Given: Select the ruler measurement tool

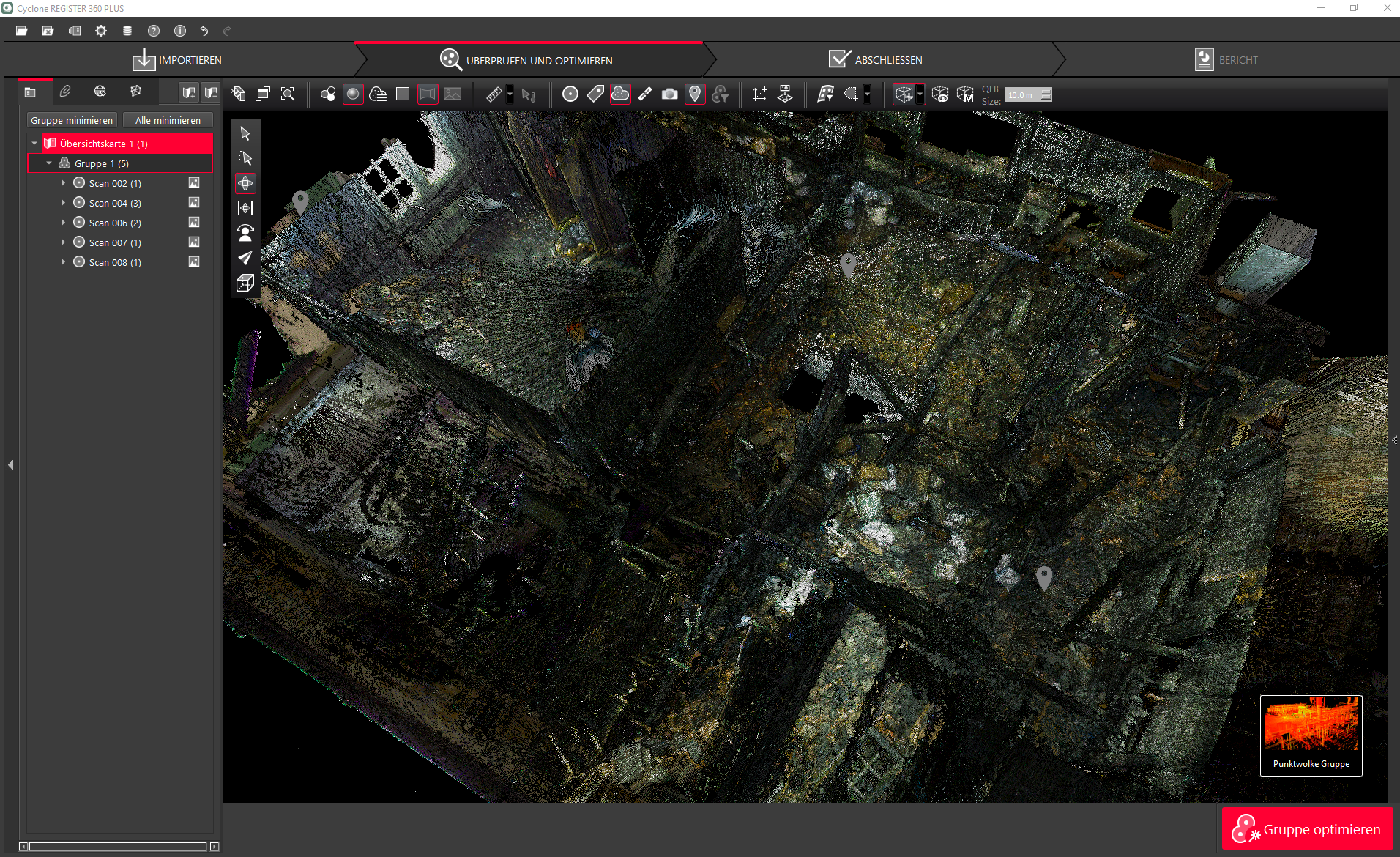Looking at the screenshot, I should [494, 94].
